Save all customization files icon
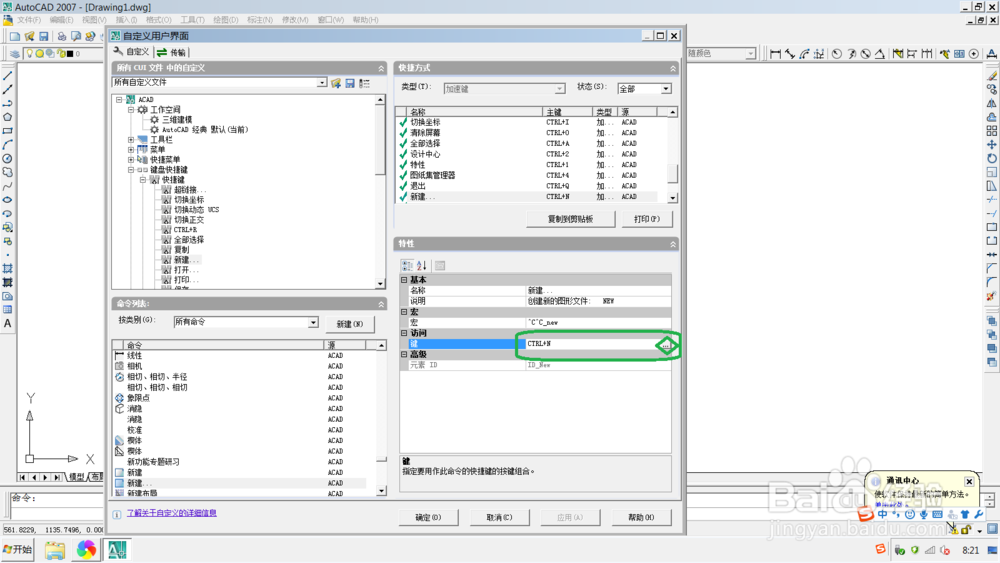The height and width of the screenshot is (563, 1000). (350, 84)
